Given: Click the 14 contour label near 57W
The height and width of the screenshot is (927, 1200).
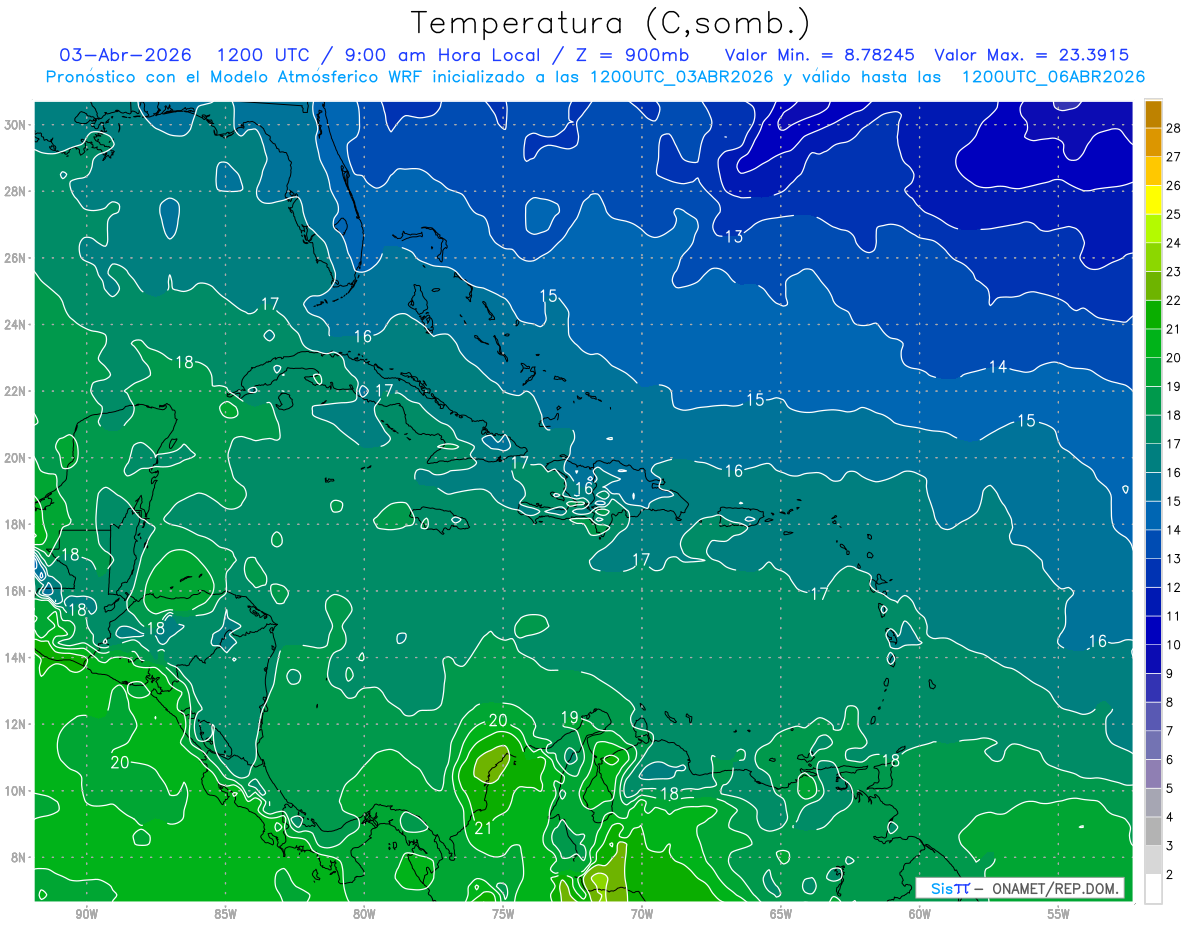Looking at the screenshot, I should tap(997, 367).
